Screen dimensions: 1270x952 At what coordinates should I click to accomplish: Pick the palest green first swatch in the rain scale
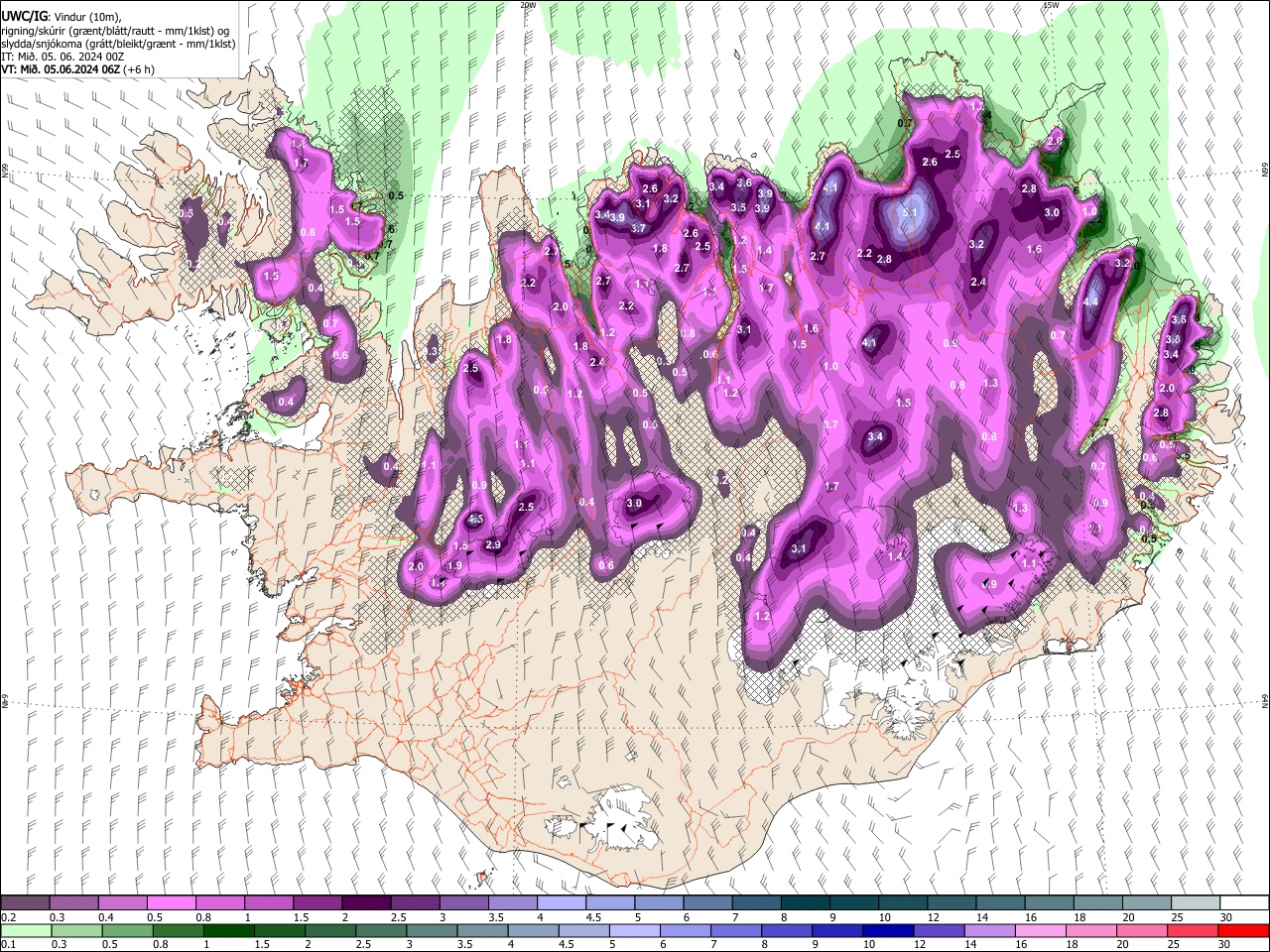point(25,930)
